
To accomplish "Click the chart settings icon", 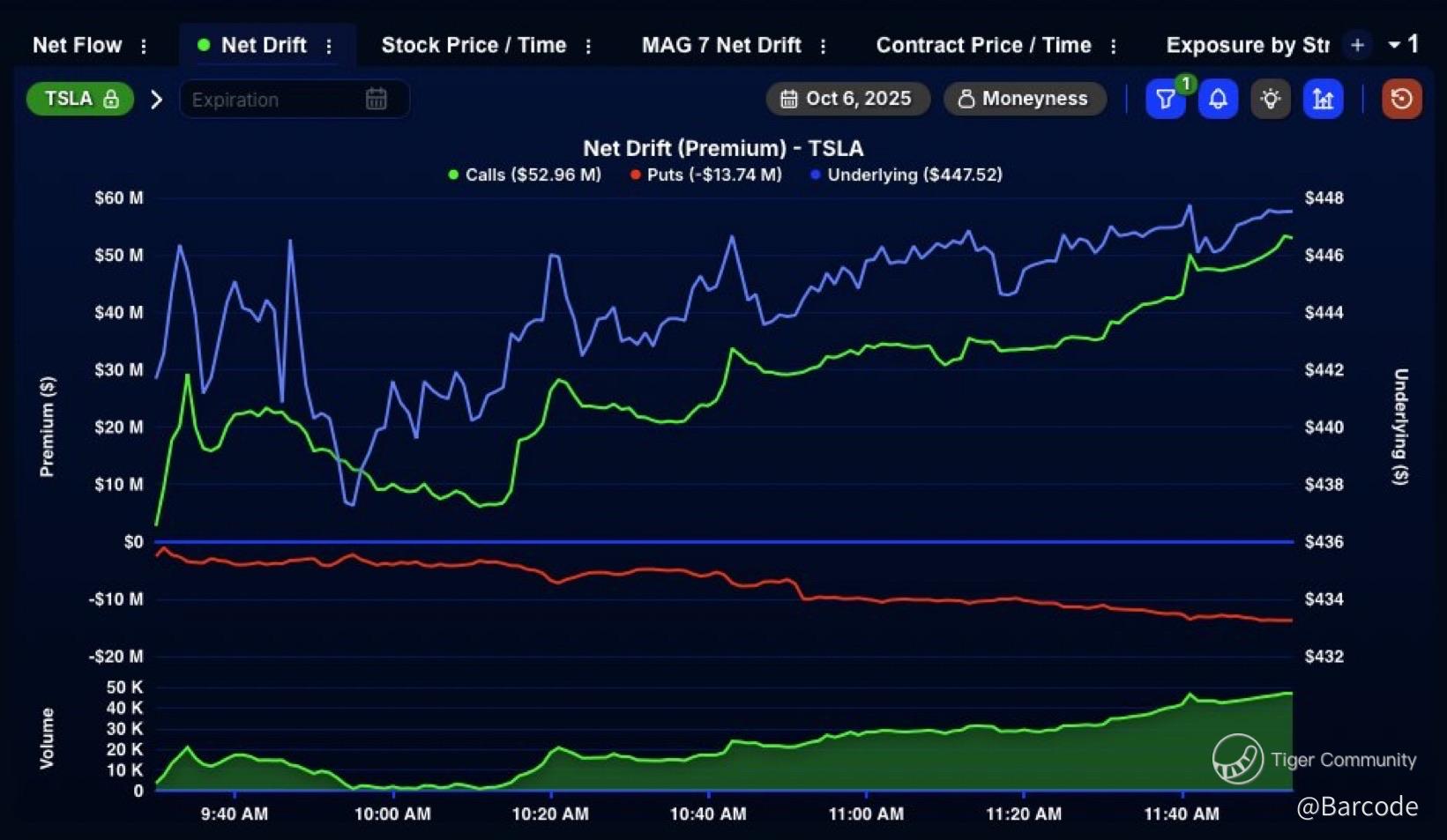I will [1323, 99].
